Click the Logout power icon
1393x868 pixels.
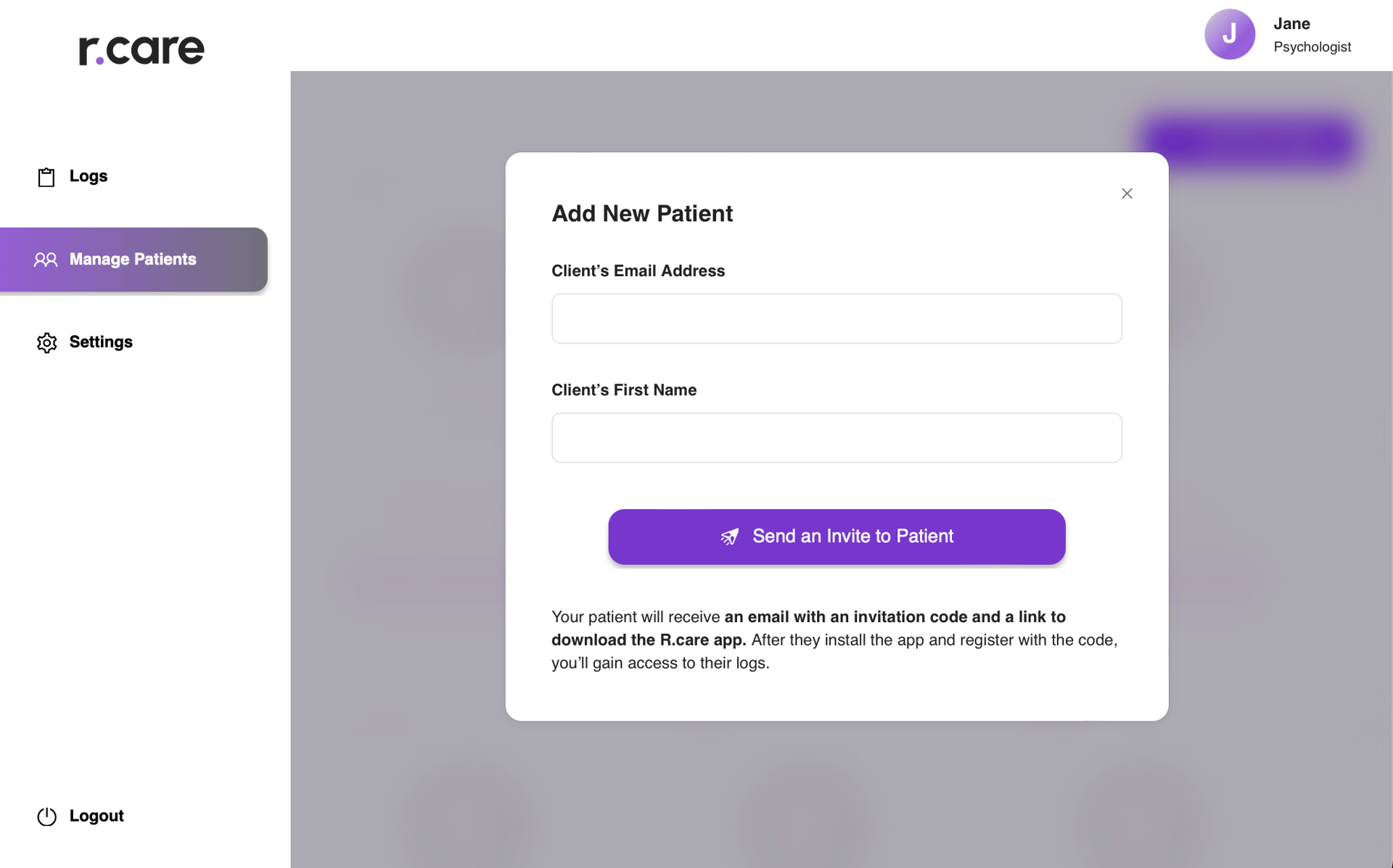point(46,817)
